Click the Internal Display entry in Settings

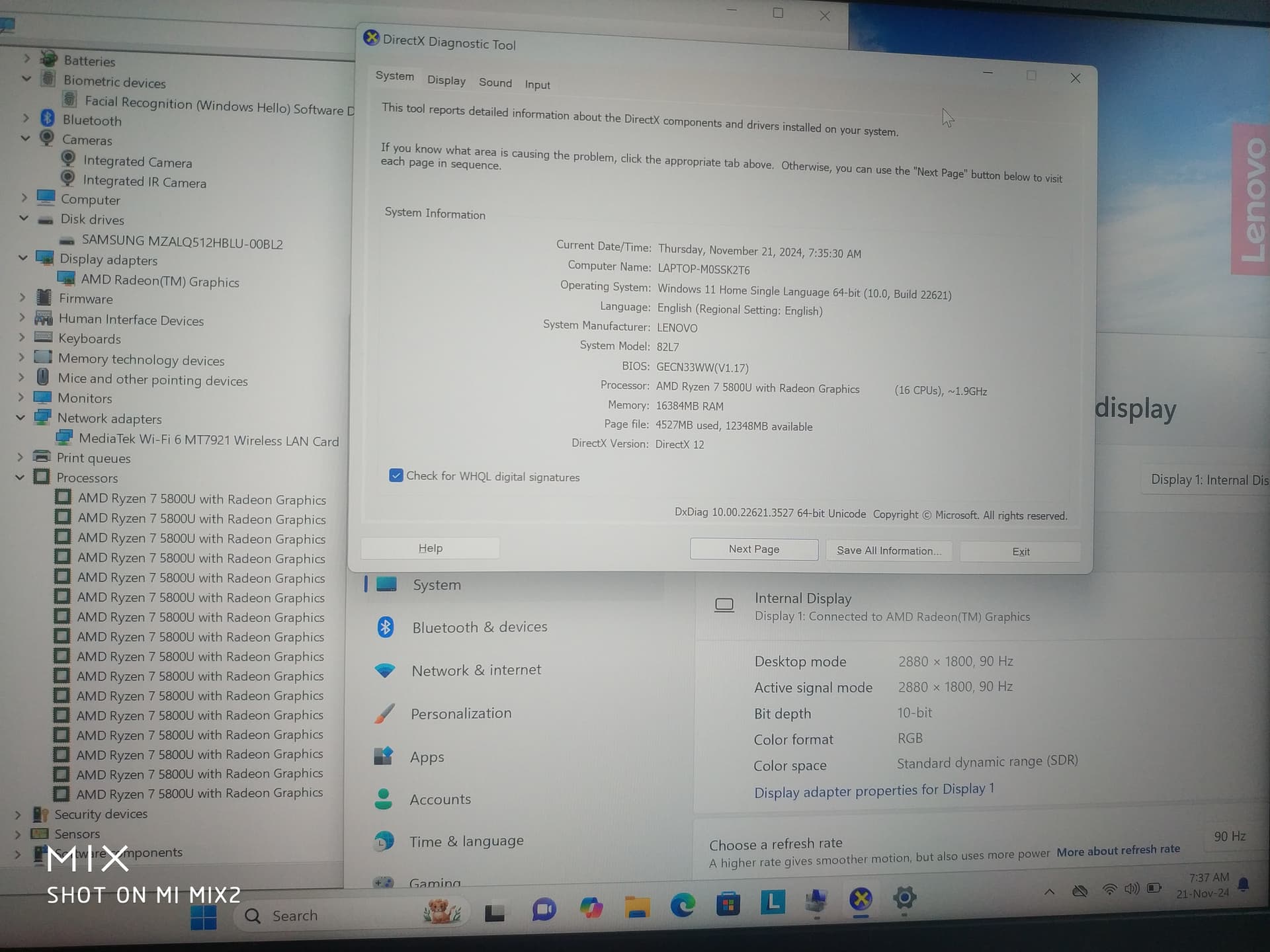803,598
